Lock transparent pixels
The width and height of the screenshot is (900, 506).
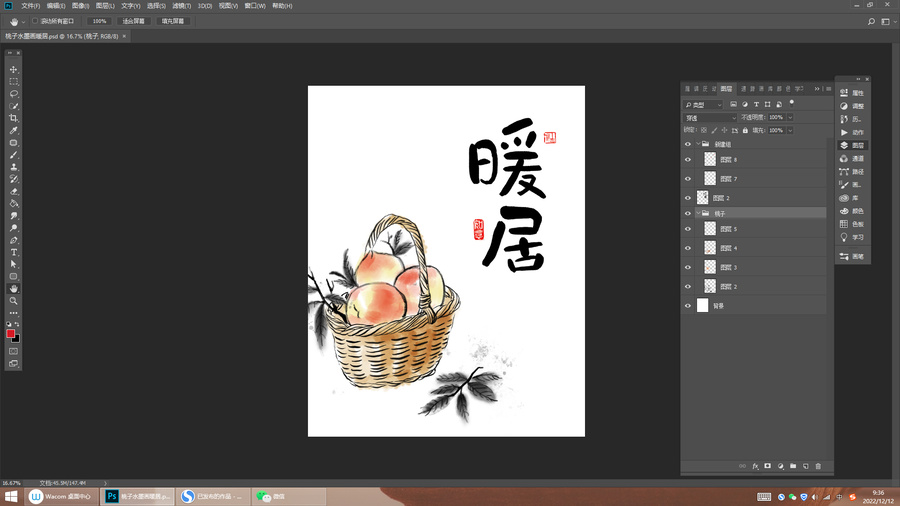[704, 130]
